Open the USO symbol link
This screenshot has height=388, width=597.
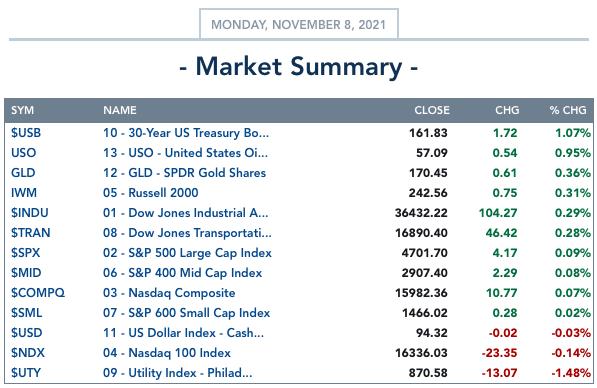[24, 153]
